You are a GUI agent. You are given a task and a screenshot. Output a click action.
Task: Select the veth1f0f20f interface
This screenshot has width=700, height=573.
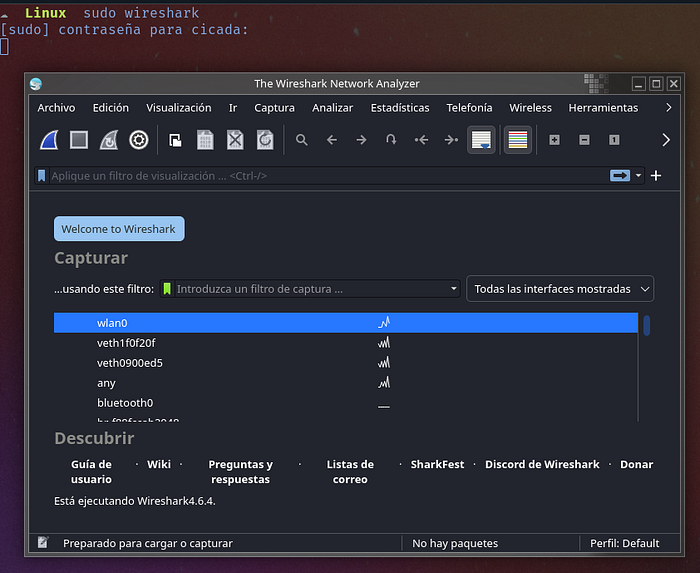pyautogui.click(x=346, y=343)
